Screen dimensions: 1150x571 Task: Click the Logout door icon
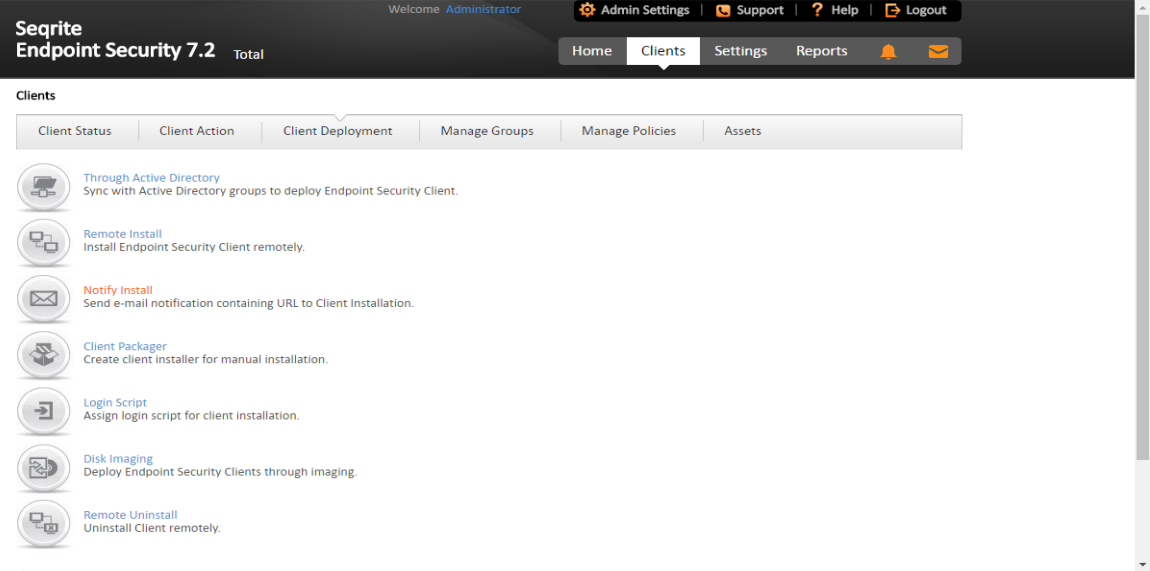[893, 10]
